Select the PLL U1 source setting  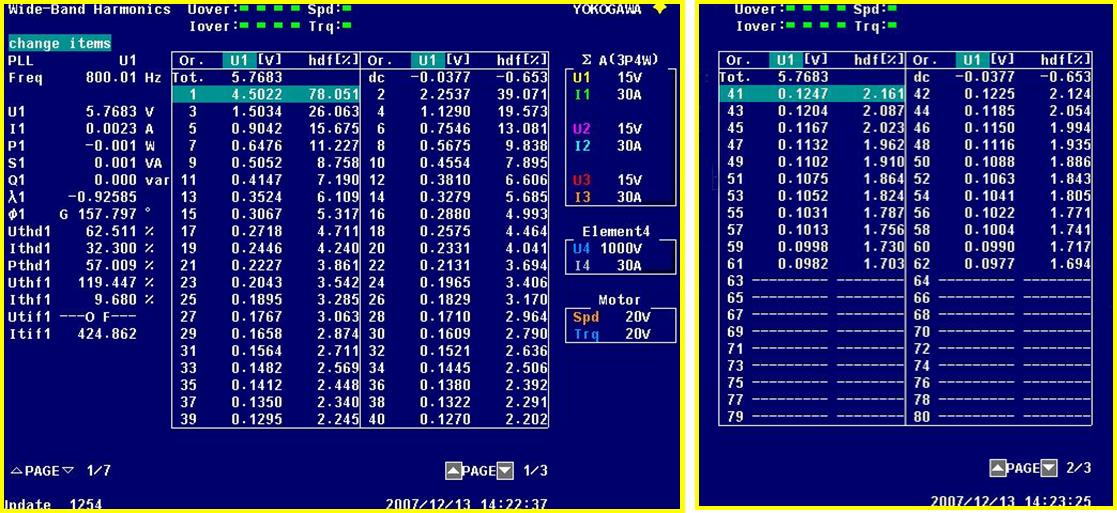[x=72, y=61]
